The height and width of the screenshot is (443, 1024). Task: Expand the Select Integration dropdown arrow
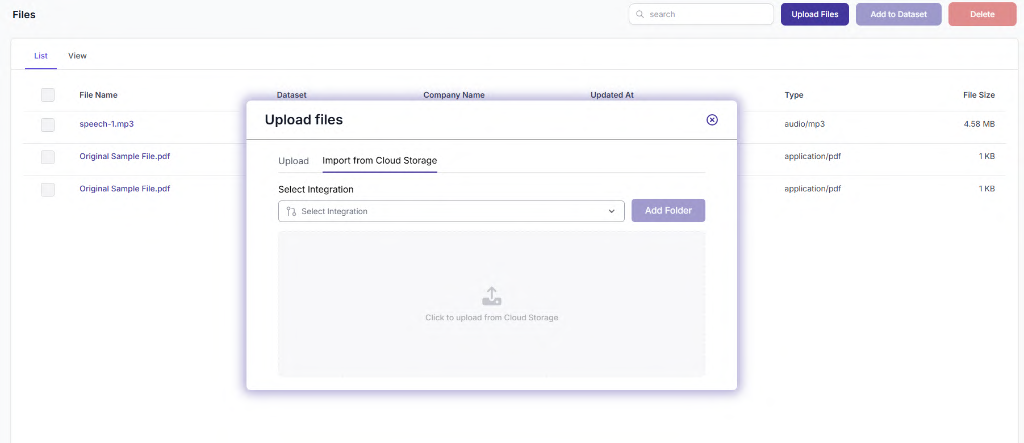coord(612,211)
